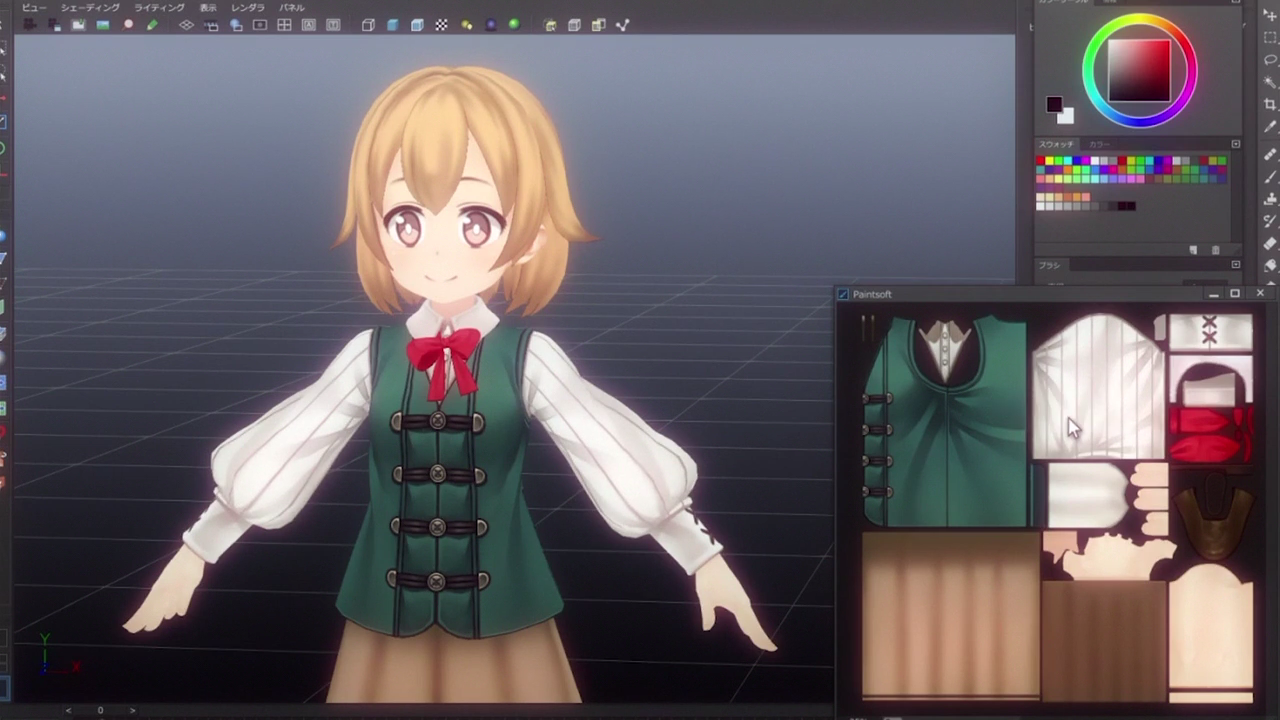
Task: Click the new swatch icon below the swatches
Action: point(1193,250)
